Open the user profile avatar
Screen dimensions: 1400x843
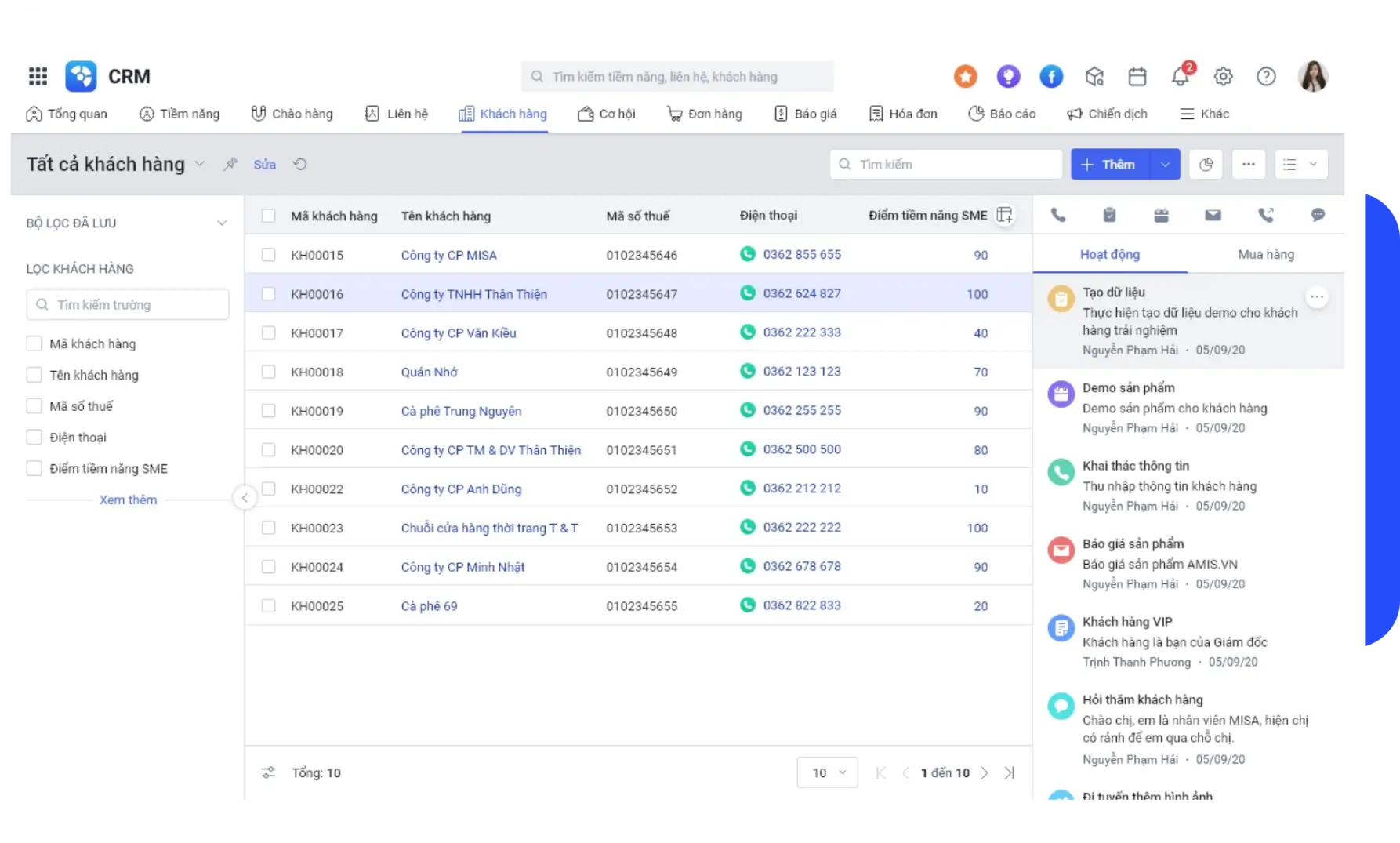pyautogui.click(x=1313, y=76)
